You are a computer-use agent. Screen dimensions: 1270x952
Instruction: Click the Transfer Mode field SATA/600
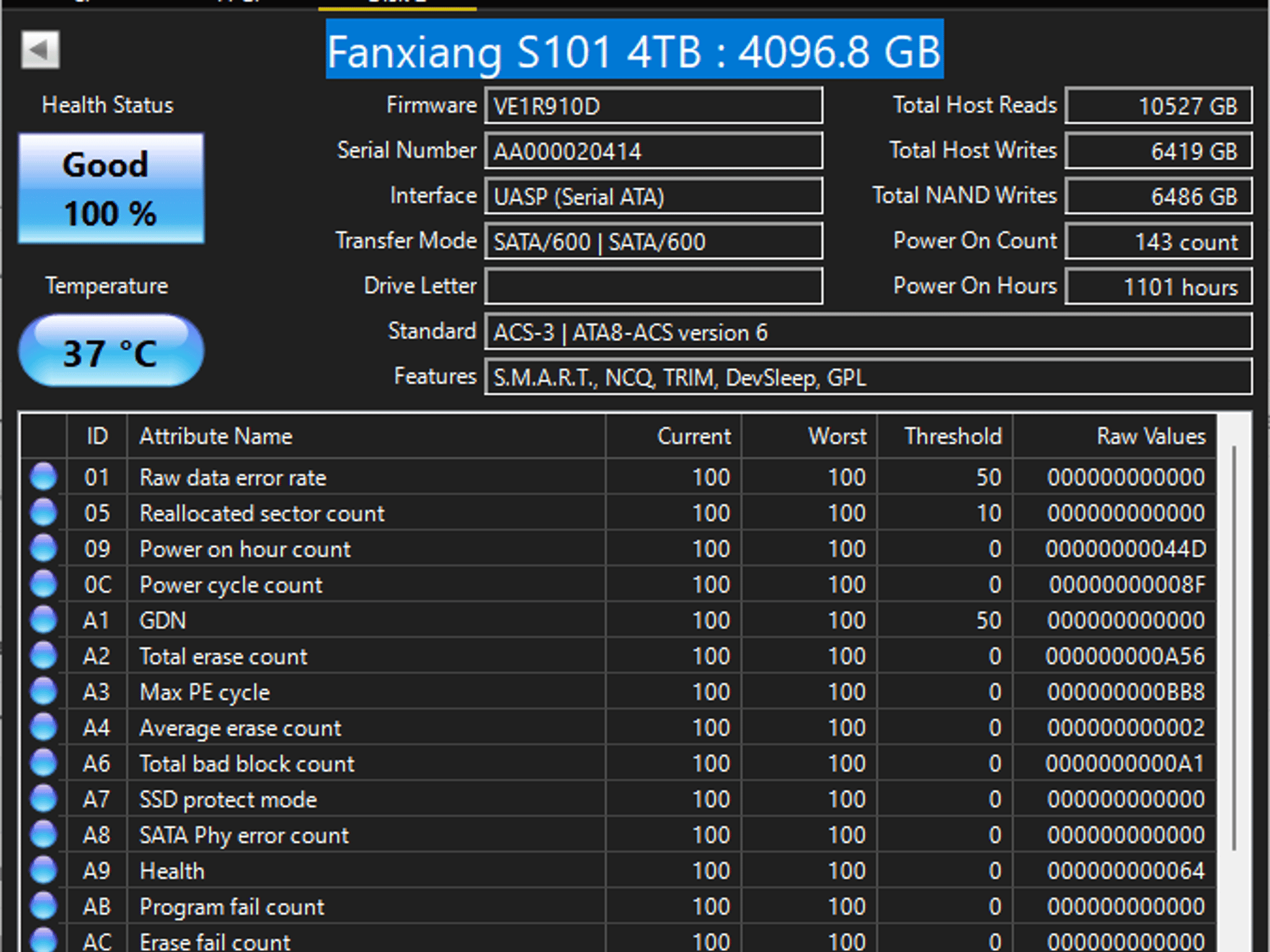pos(654,242)
